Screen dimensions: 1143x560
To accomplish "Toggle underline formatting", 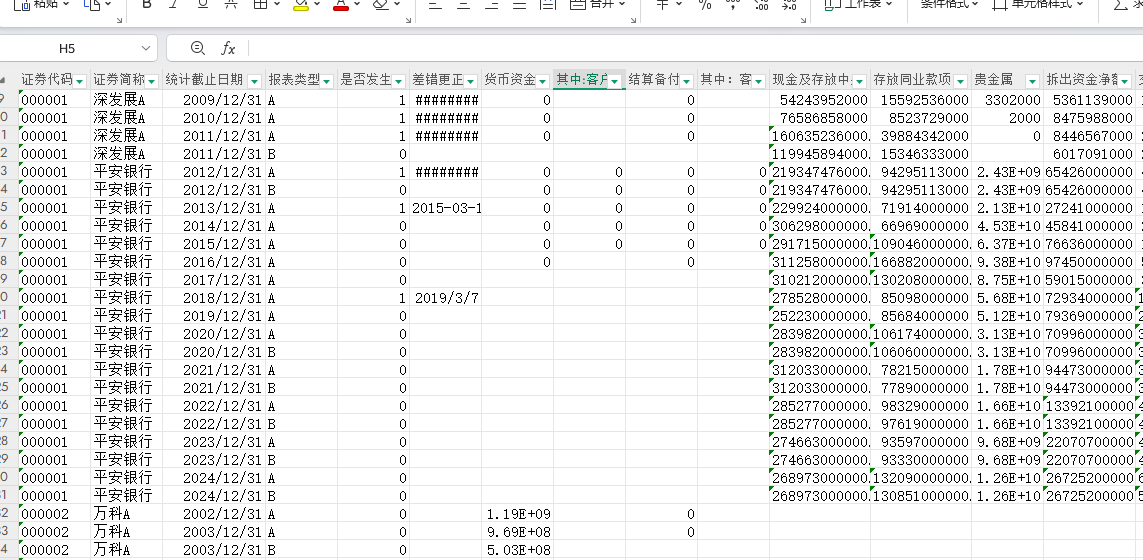I will (202, 4).
